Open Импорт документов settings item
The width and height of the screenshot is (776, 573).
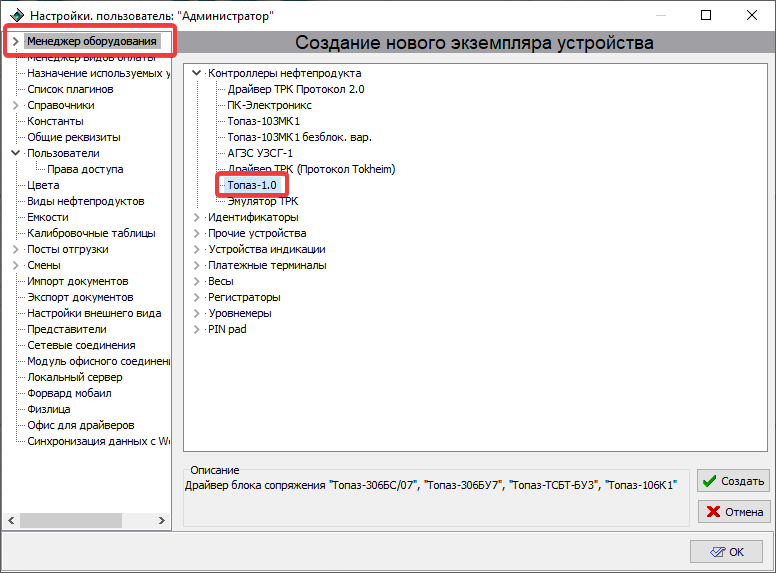(78, 281)
